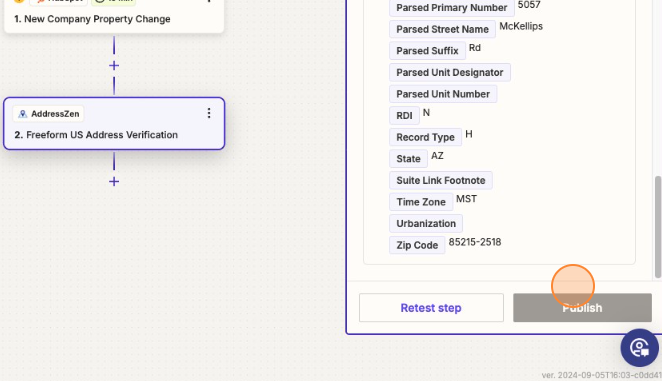Click the Rd suffix value
Image resolution: width=662 pixels, height=381 pixels.
click(x=475, y=48)
